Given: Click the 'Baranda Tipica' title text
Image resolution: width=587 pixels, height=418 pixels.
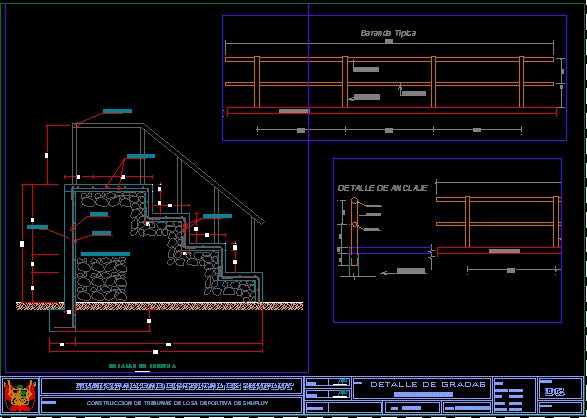Looking at the screenshot, I should tap(388, 33).
